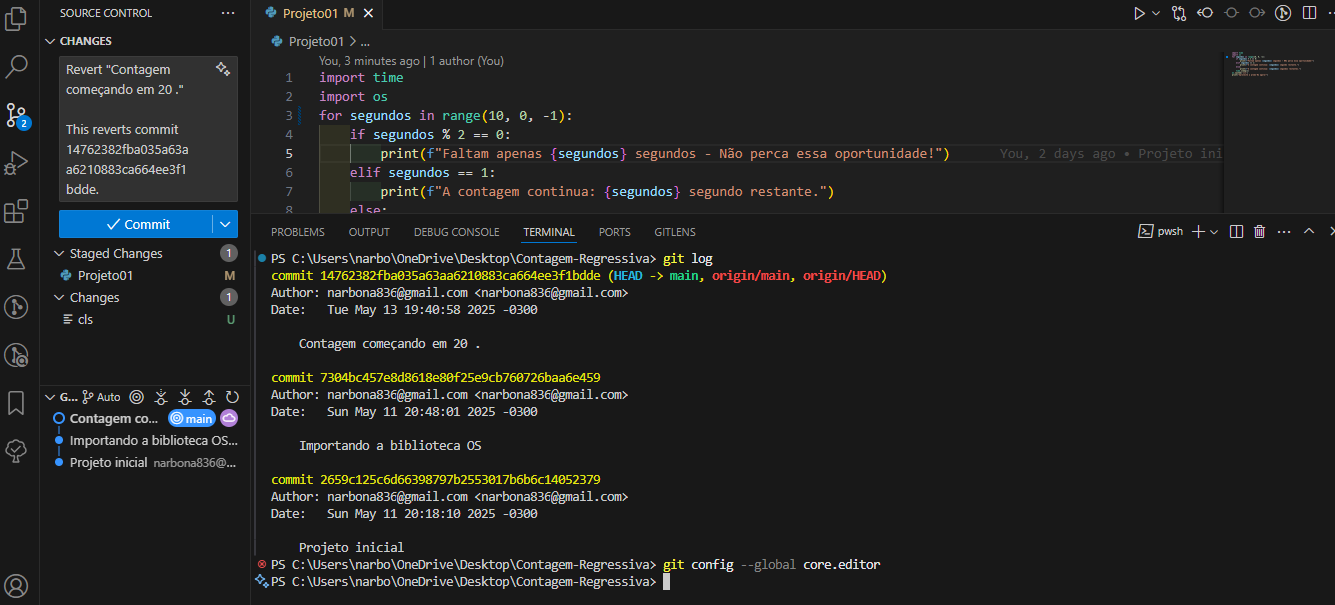The width and height of the screenshot is (1335, 605).
Task: Click the main branch badge in graph
Action: [191, 419]
